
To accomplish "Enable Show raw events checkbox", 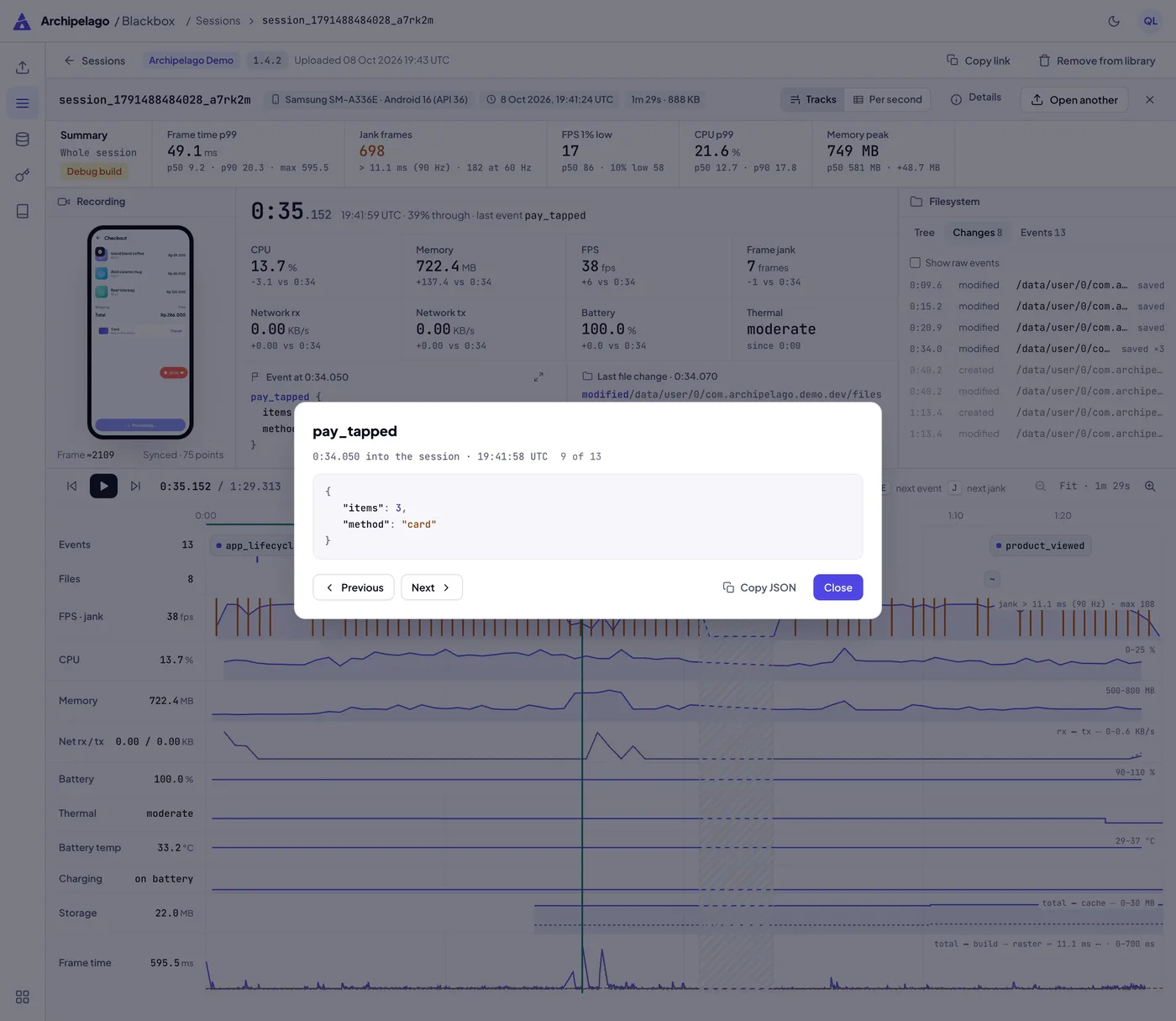I will click(915, 263).
